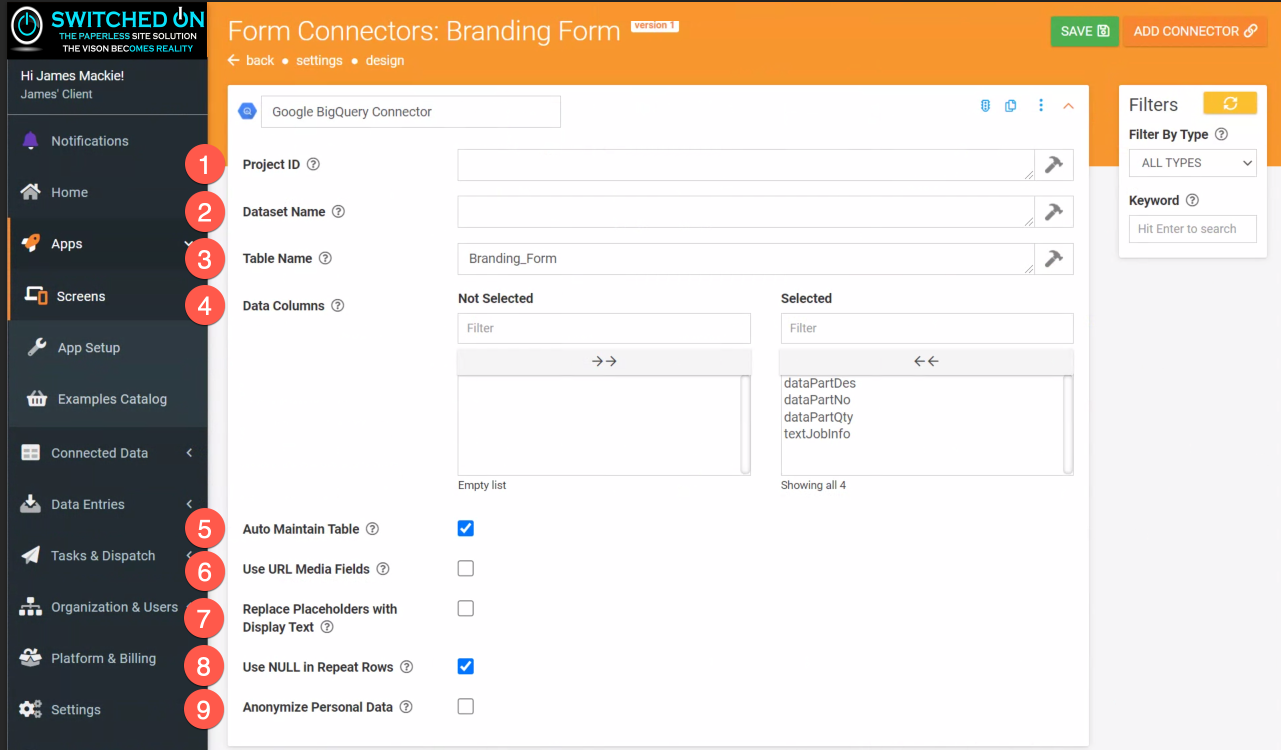Click the connector name field Google BigQuery Connector
The image size is (1281, 750).
click(x=411, y=112)
